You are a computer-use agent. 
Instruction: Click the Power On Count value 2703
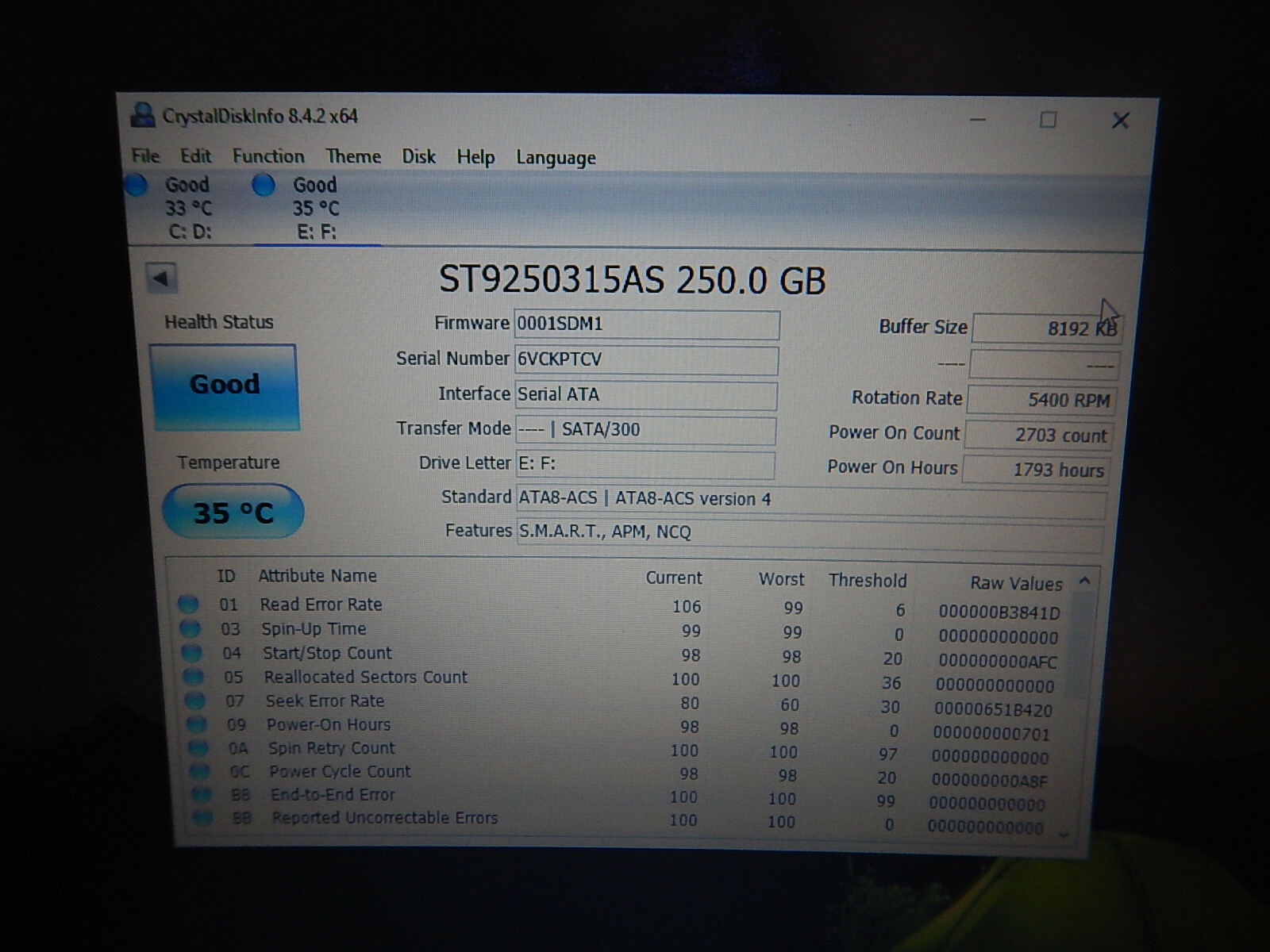[1038, 435]
